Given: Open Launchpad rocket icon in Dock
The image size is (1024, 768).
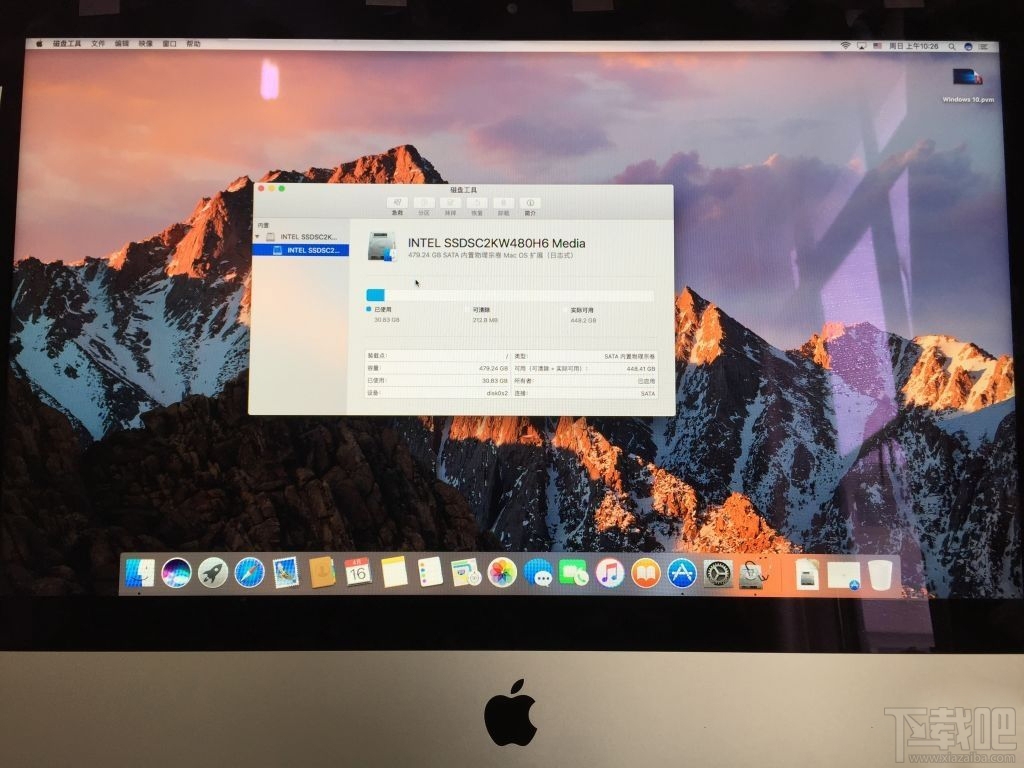Looking at the screenshot, I should pos(213,573).
